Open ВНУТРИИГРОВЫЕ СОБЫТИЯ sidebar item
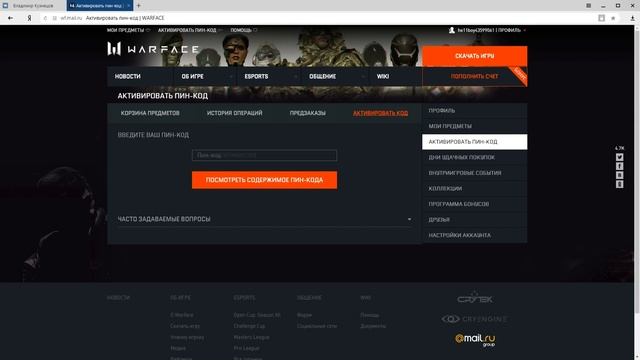Screen dimensions: 640x360 tap(475, 173)
